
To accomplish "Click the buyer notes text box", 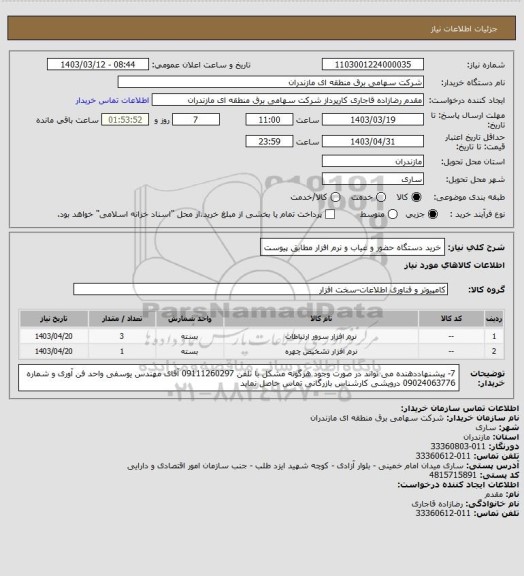I will [239, 378].
